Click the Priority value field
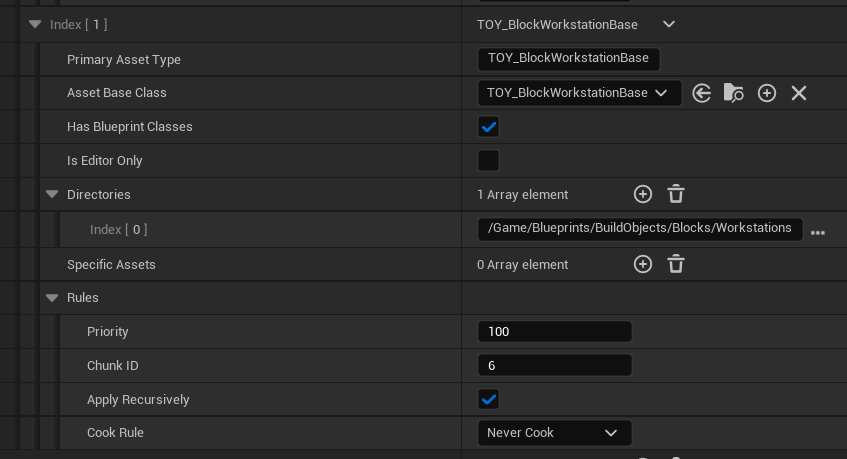This screenshot has height=459, width=847. (554, 332)
